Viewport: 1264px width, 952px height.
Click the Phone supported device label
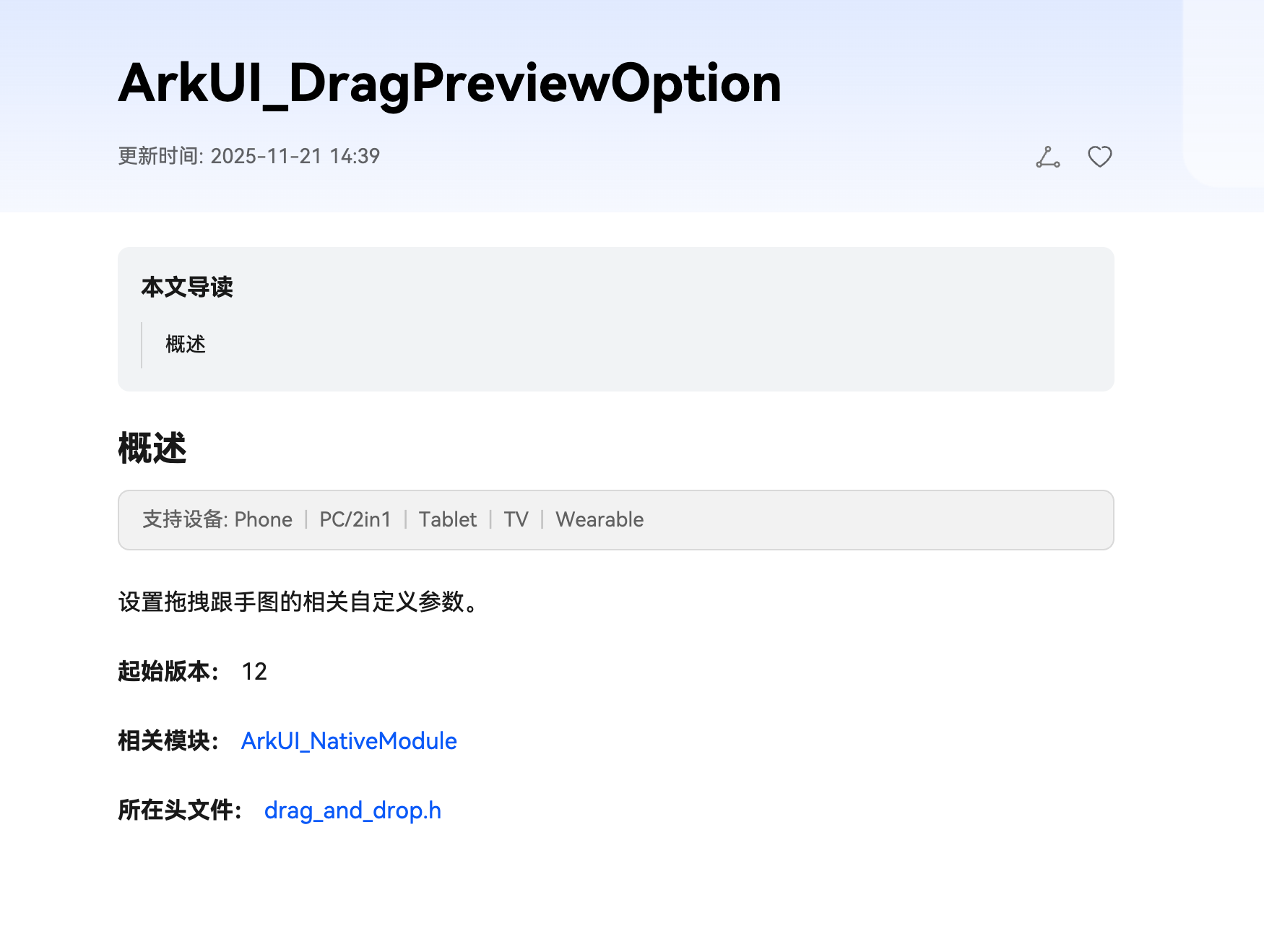264,519
